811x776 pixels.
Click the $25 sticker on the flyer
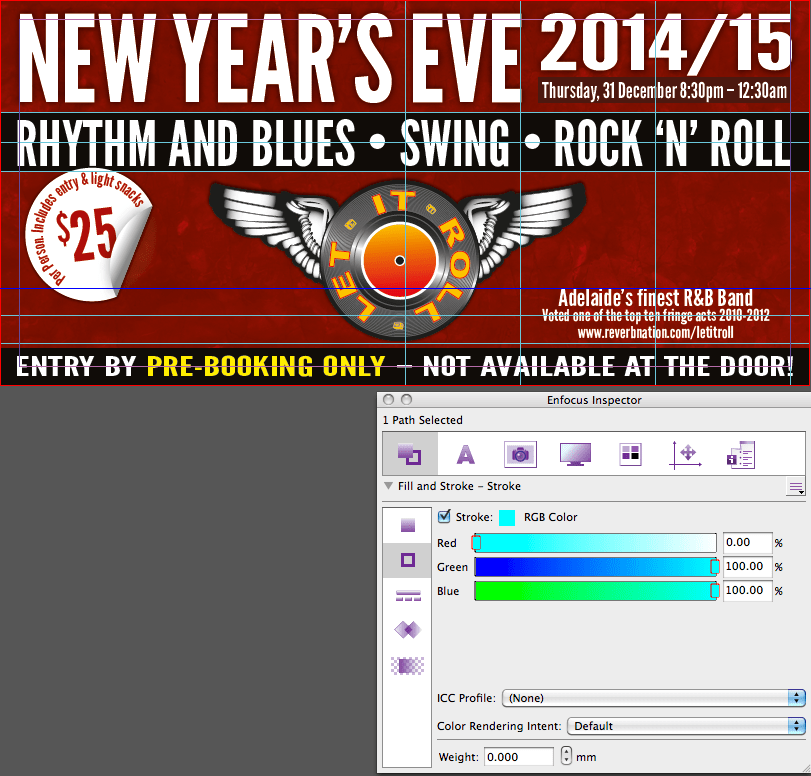pyautogui.click(x=89, y=234)
